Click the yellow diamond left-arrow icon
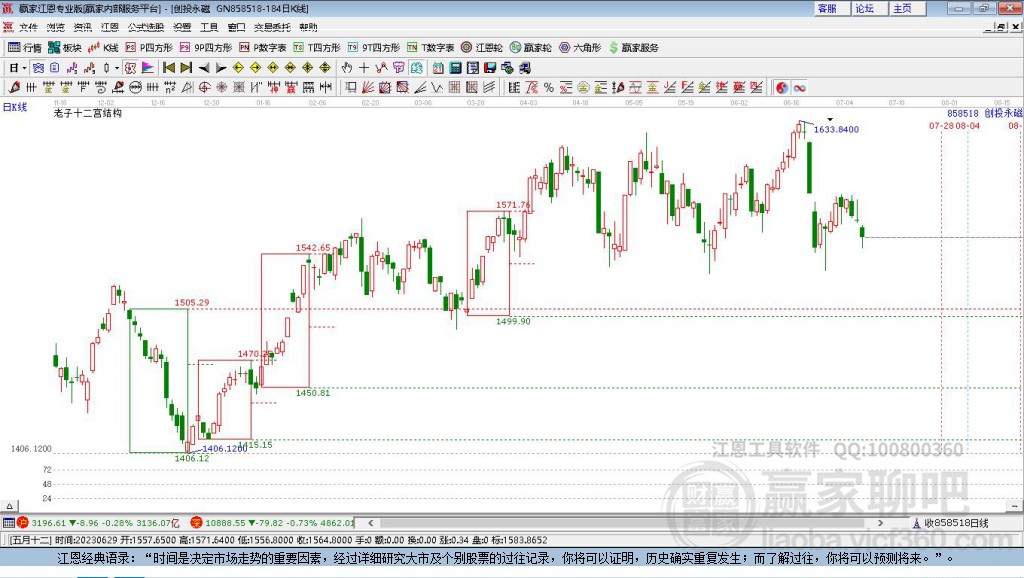The image size is (1024, 578). 238,68
